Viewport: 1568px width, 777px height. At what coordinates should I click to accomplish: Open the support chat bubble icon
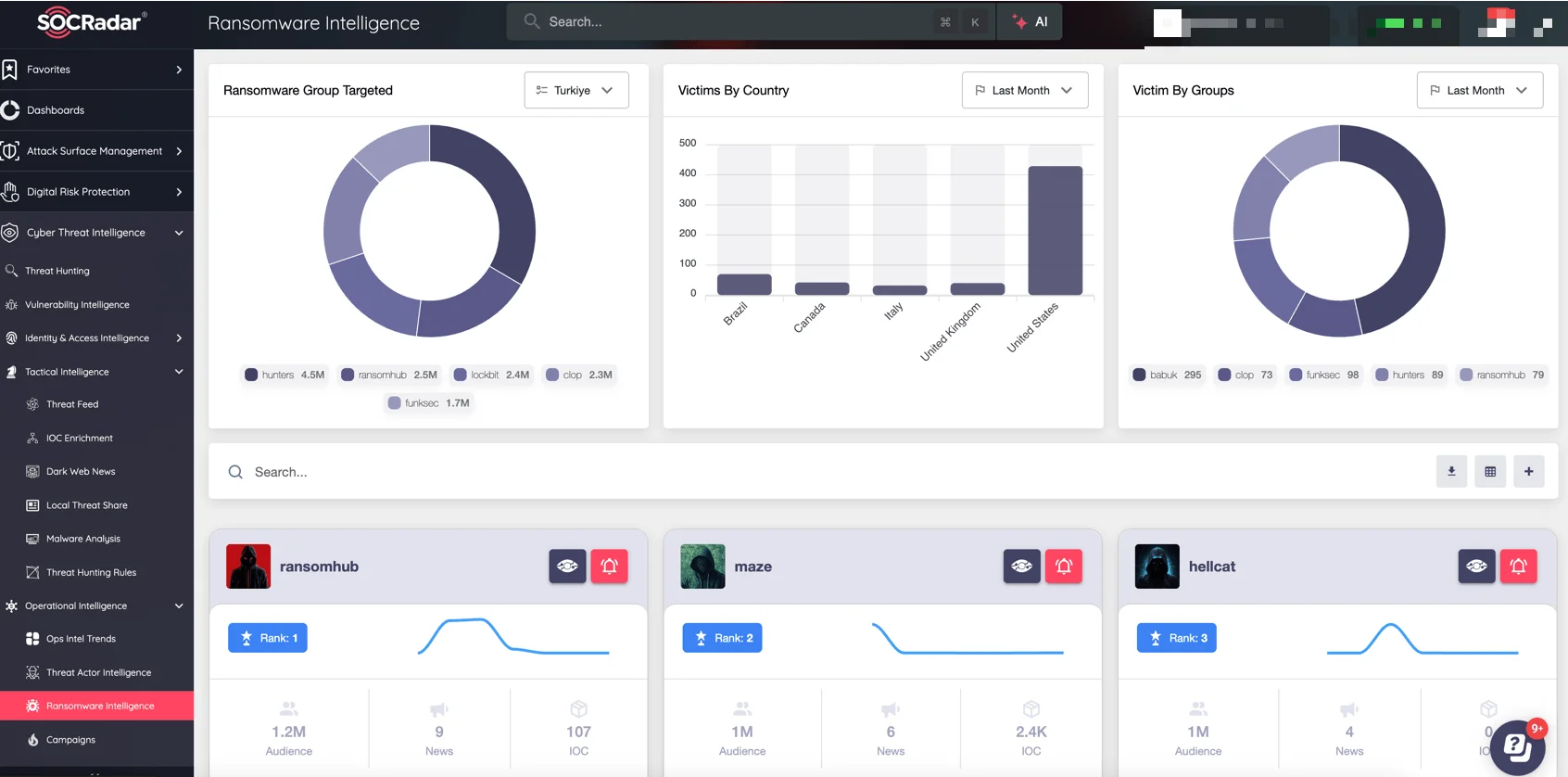click(1517, 746)
